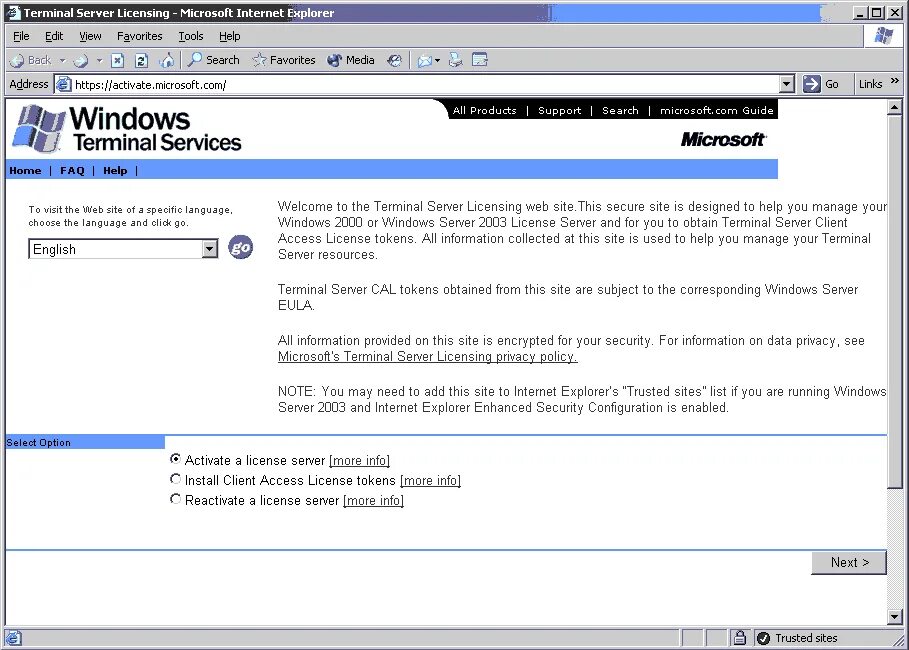
Task: Click the Search link in black bar
Action: tap(620, 110)
